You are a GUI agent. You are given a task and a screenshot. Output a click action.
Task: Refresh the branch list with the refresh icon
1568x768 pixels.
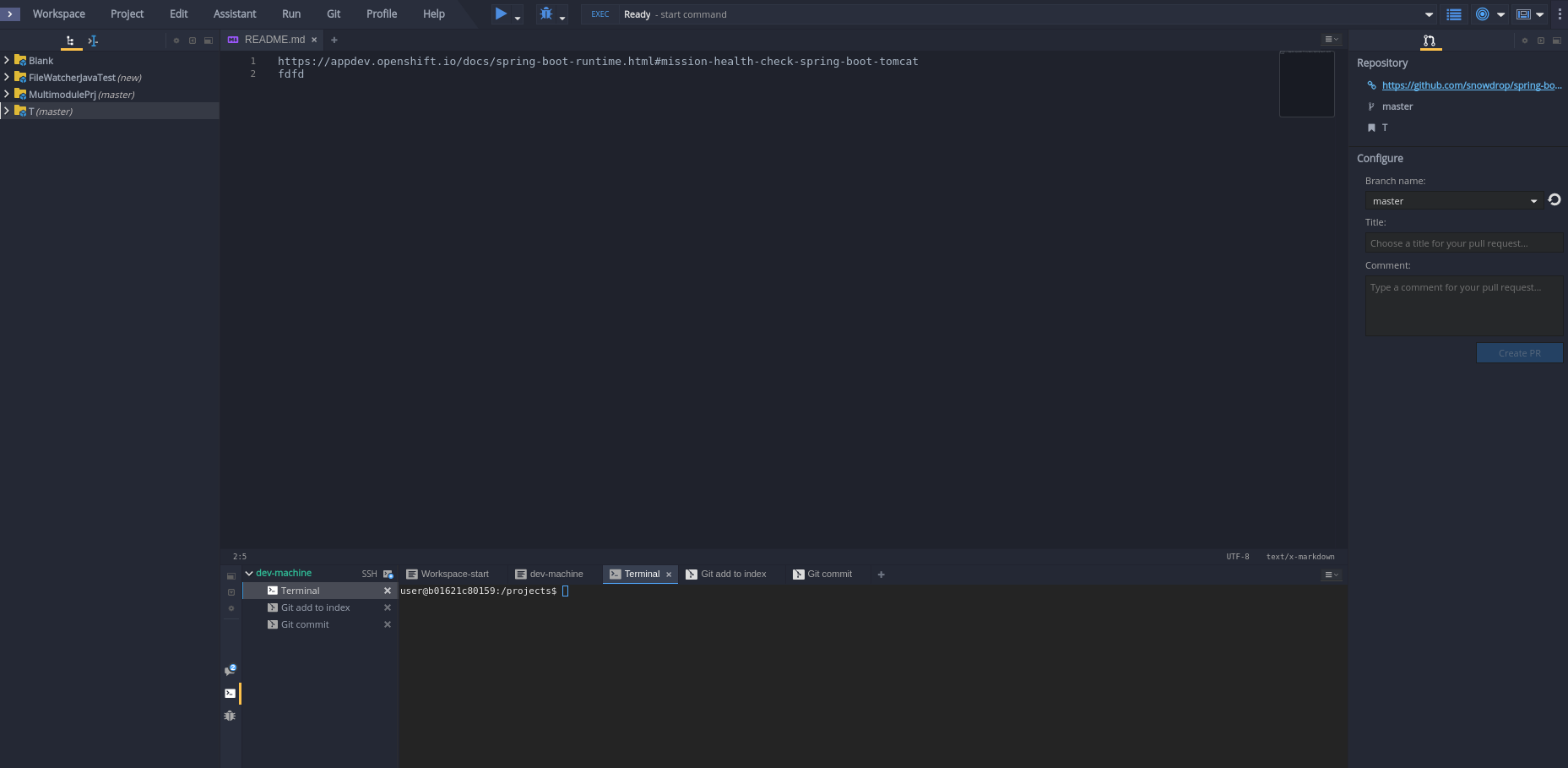tap(1554, 200)
